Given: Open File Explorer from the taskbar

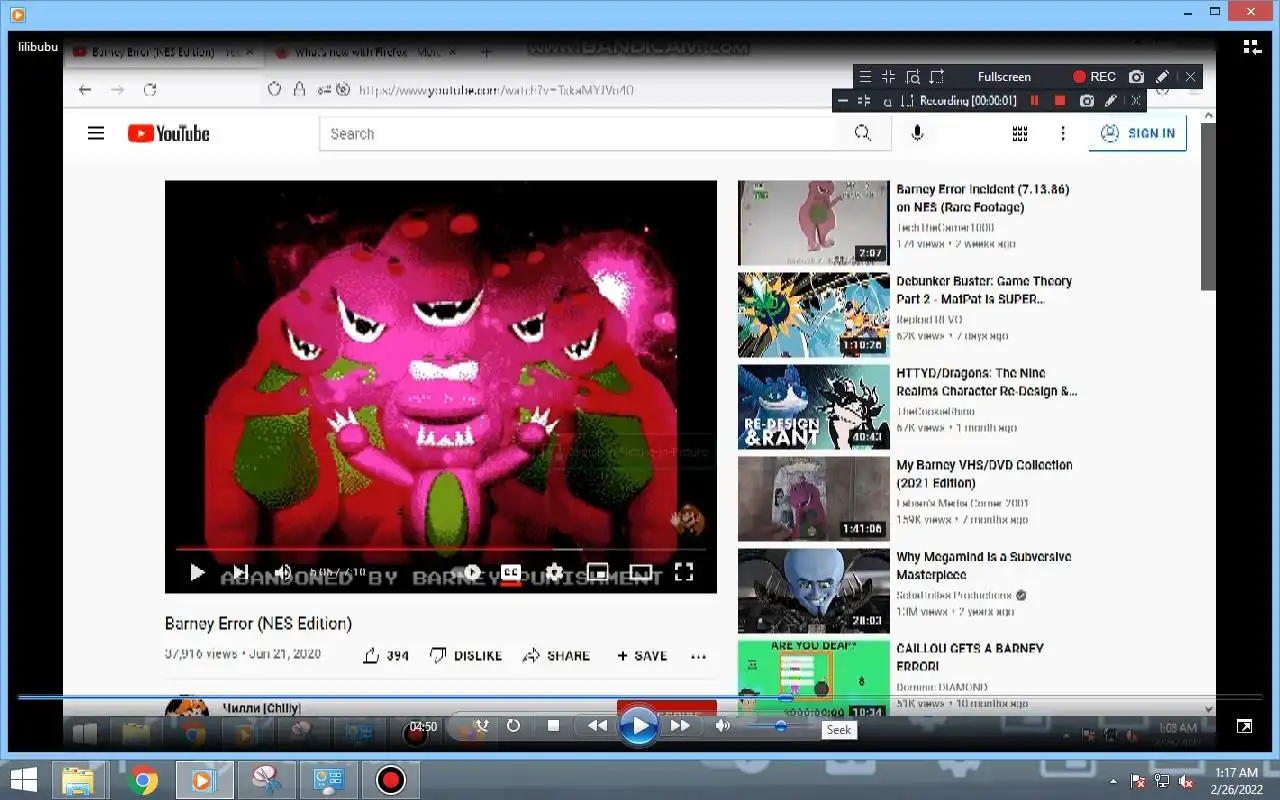Looking at the screenshot, I should pos(77,779).
